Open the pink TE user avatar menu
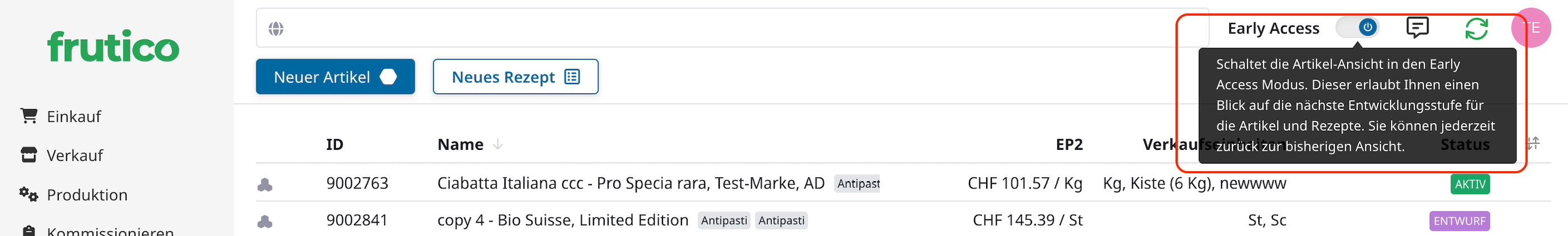1568x236 pixels. coord(1530,27)
